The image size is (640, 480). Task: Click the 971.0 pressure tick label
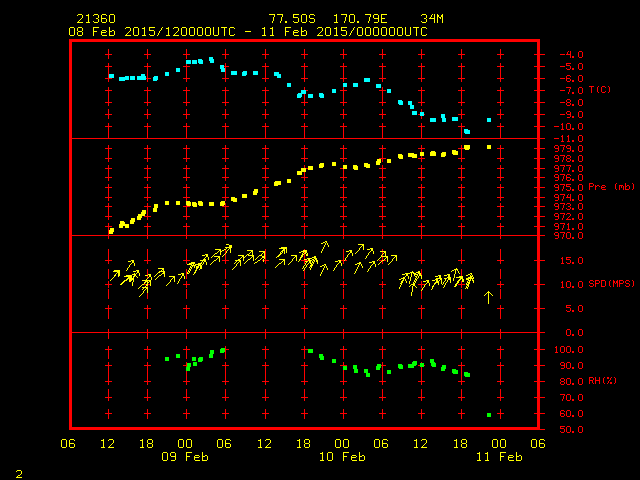[569, 226]
